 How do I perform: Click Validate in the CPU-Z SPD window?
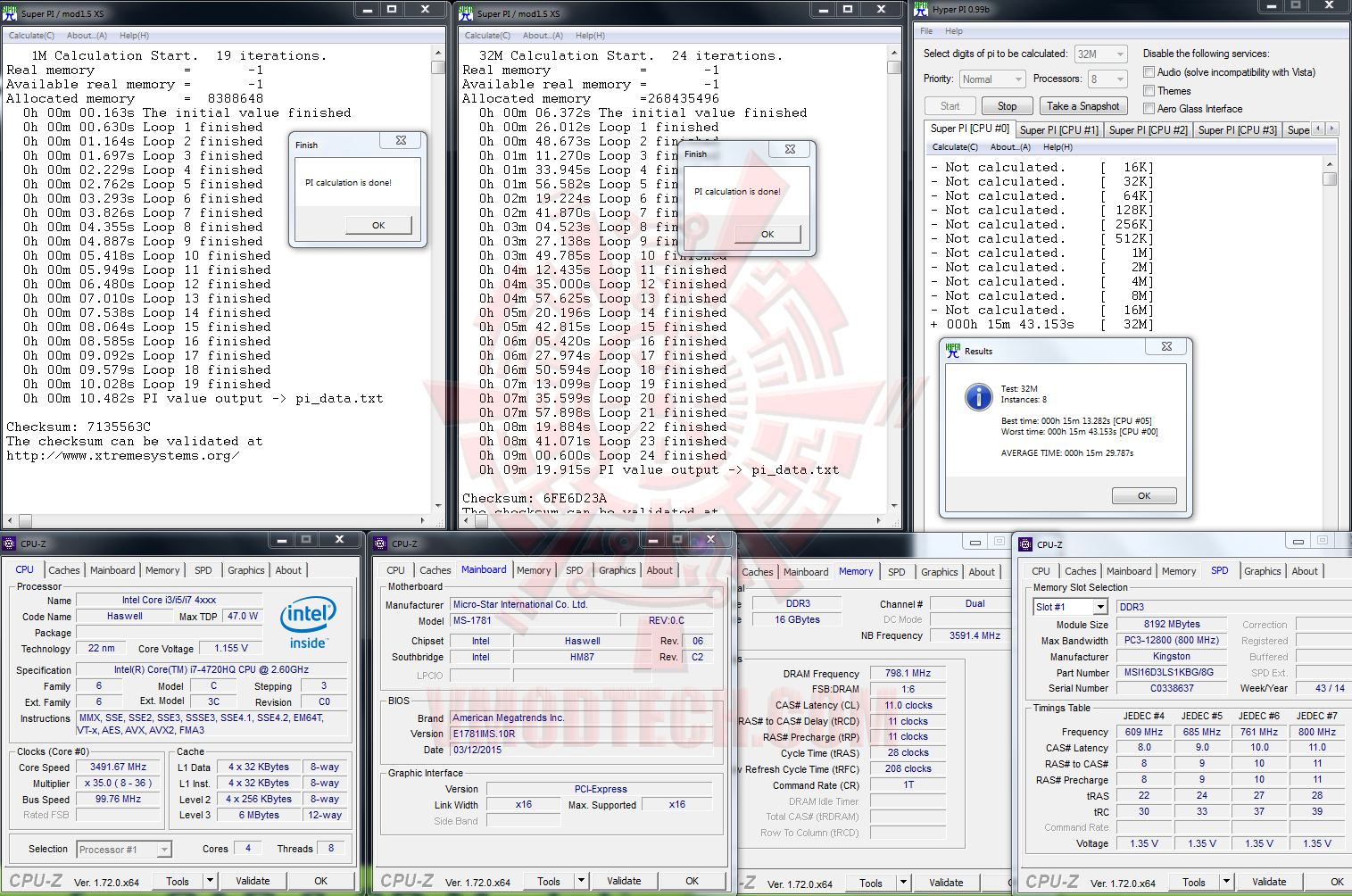[x=1269, y=882]
